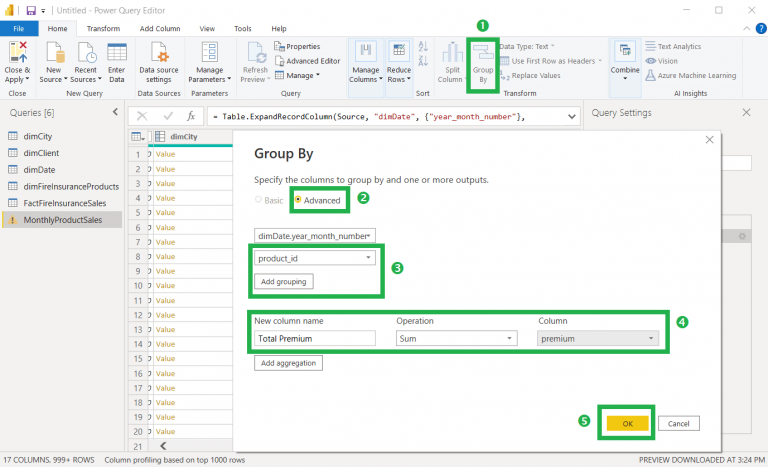Select the Advanced radio option

317,200
